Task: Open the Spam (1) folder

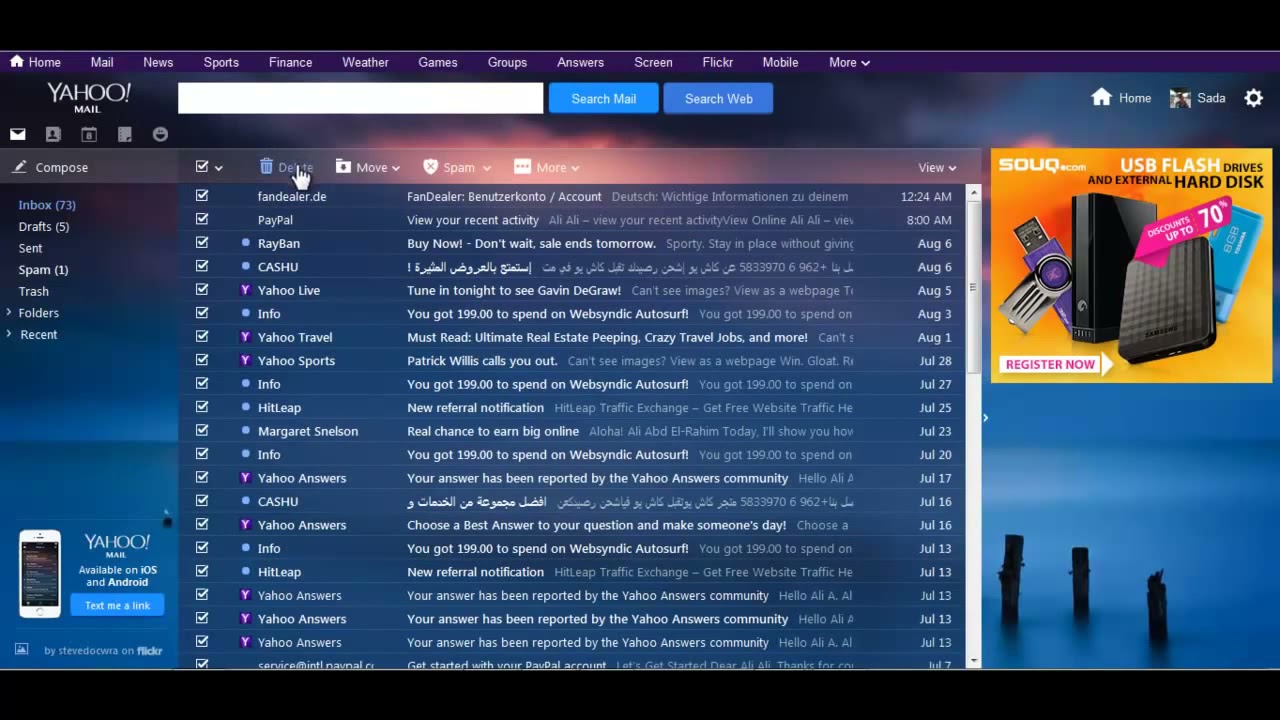Action: tap(43, 270)
